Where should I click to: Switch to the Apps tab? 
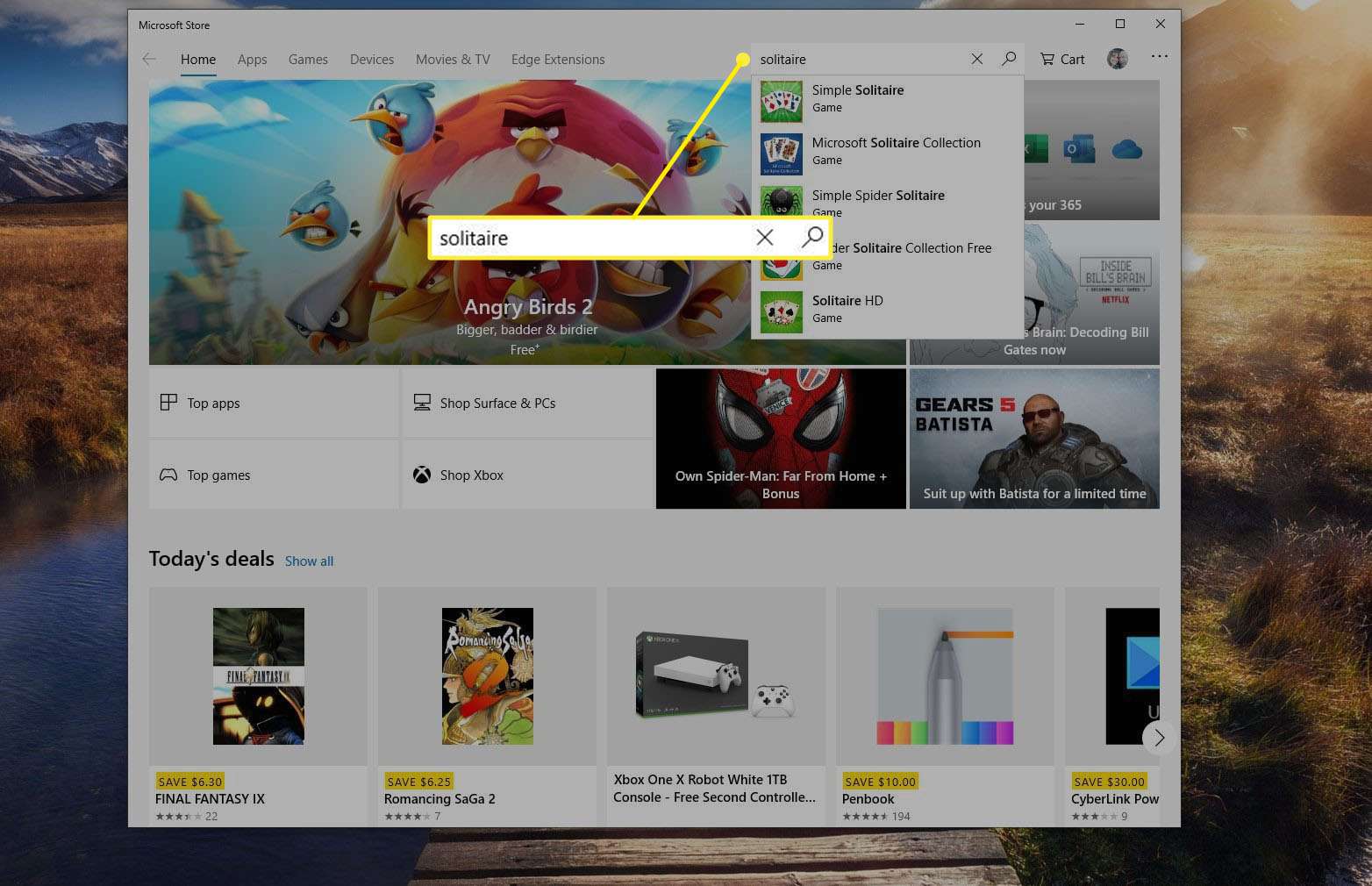pyautogui.click(x=252, y=60)
